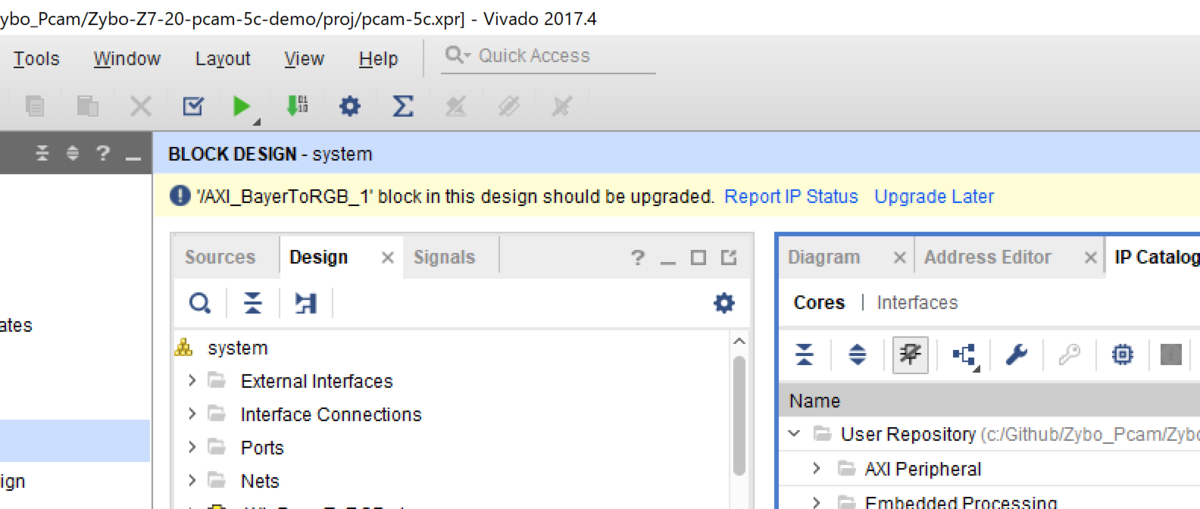Click the Delete X toolbar icon
Screen dimensions: 1200x509
tap(141, 105)
